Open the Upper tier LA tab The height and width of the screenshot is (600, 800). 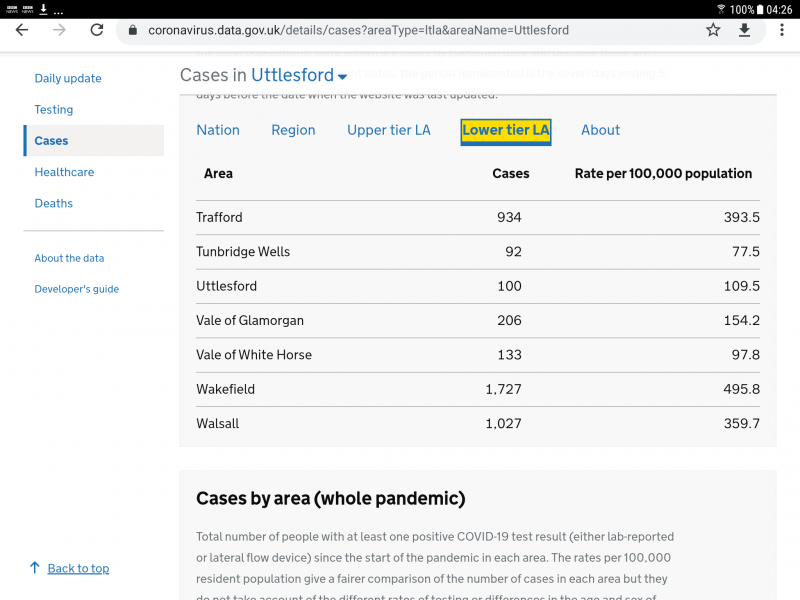(388, 130)
